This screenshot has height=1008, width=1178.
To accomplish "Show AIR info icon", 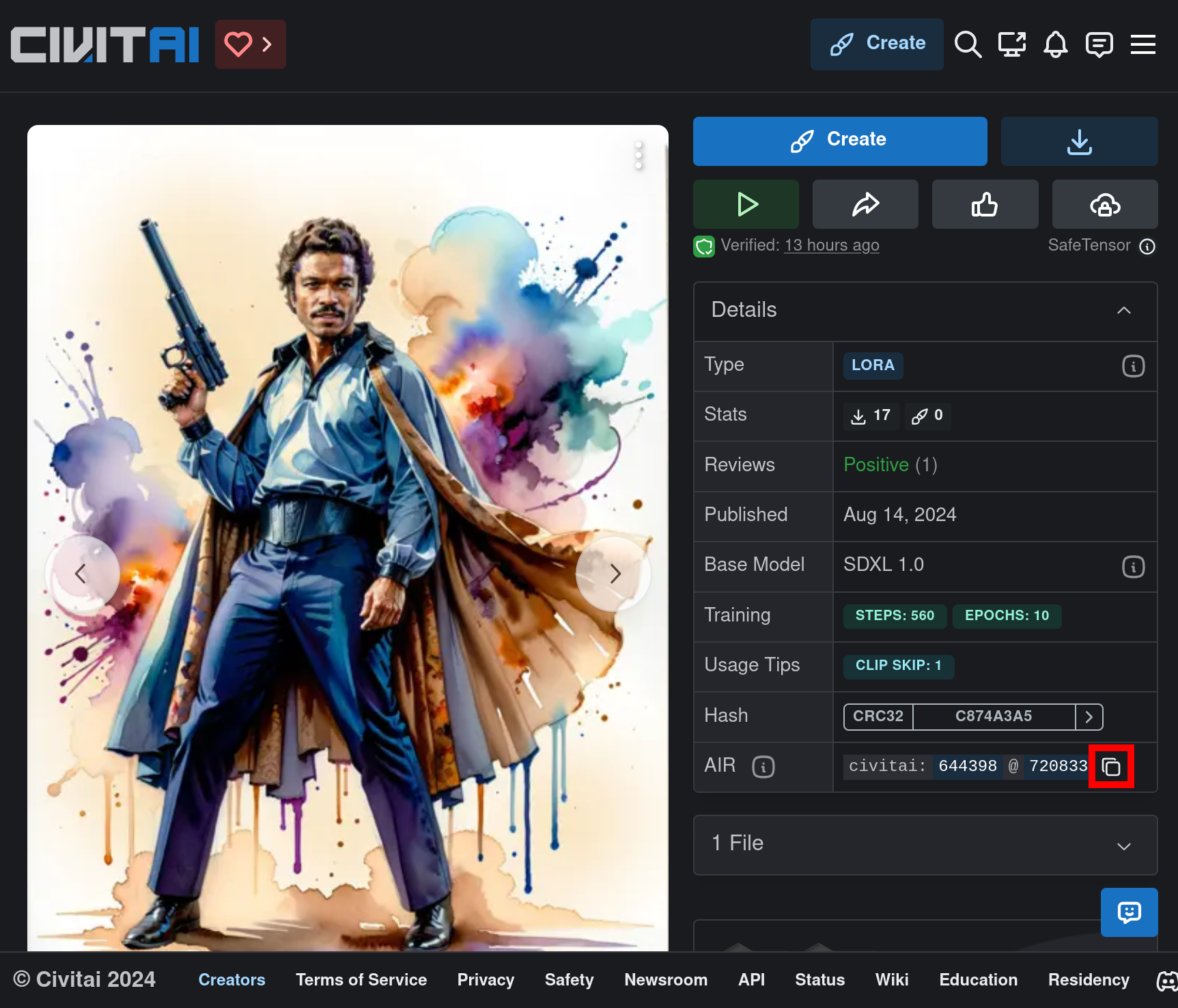I will click(x=763, y=767).
